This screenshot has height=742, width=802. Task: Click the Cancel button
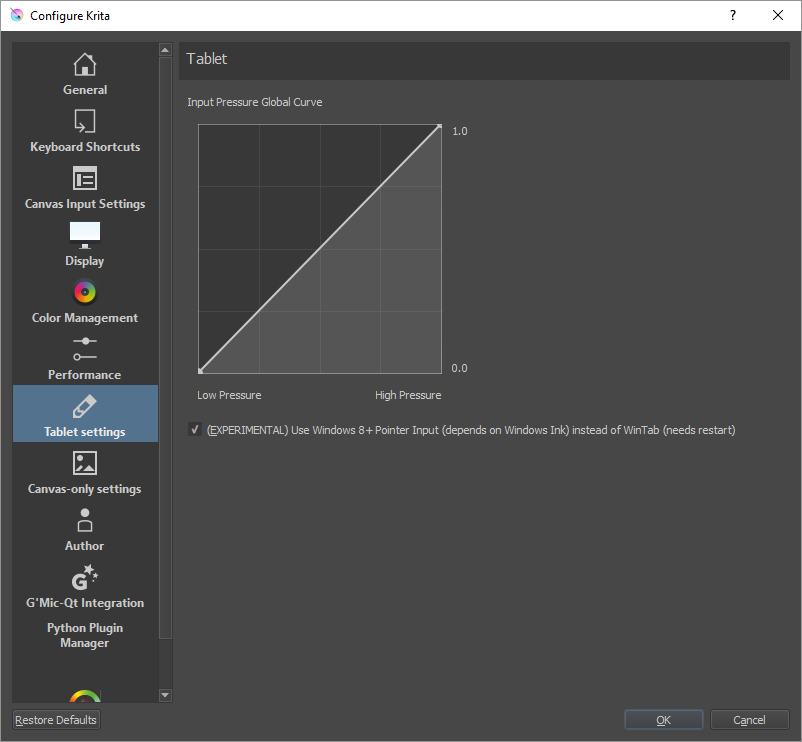tap(749, 720)
